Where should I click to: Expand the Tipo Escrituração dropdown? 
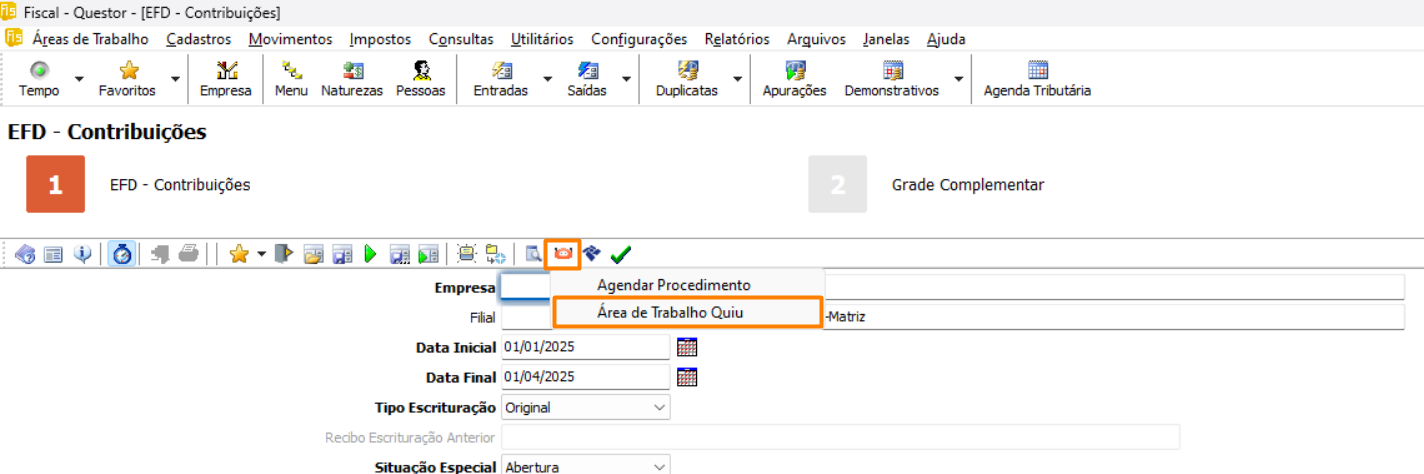tap(658, 408)
